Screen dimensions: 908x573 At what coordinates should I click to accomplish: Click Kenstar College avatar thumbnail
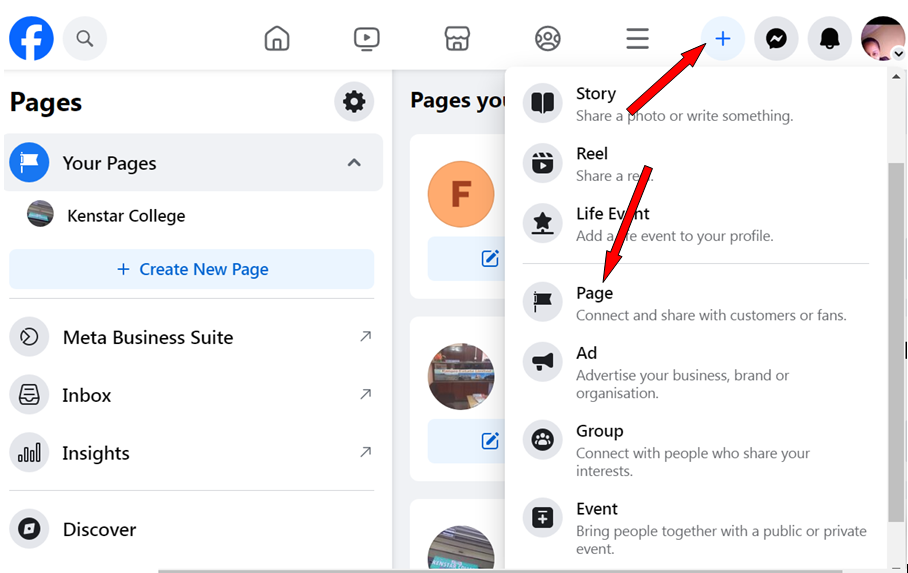(41, 214)
